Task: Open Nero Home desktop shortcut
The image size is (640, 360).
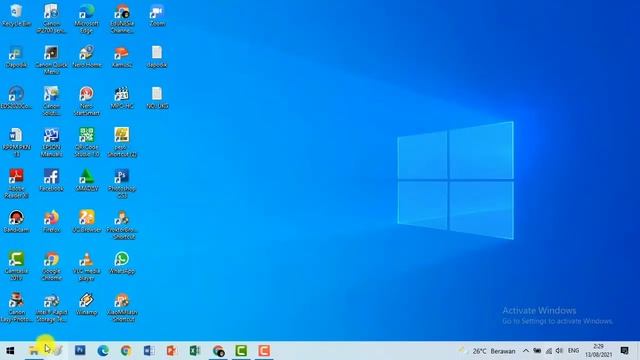Action: (87, 56)
